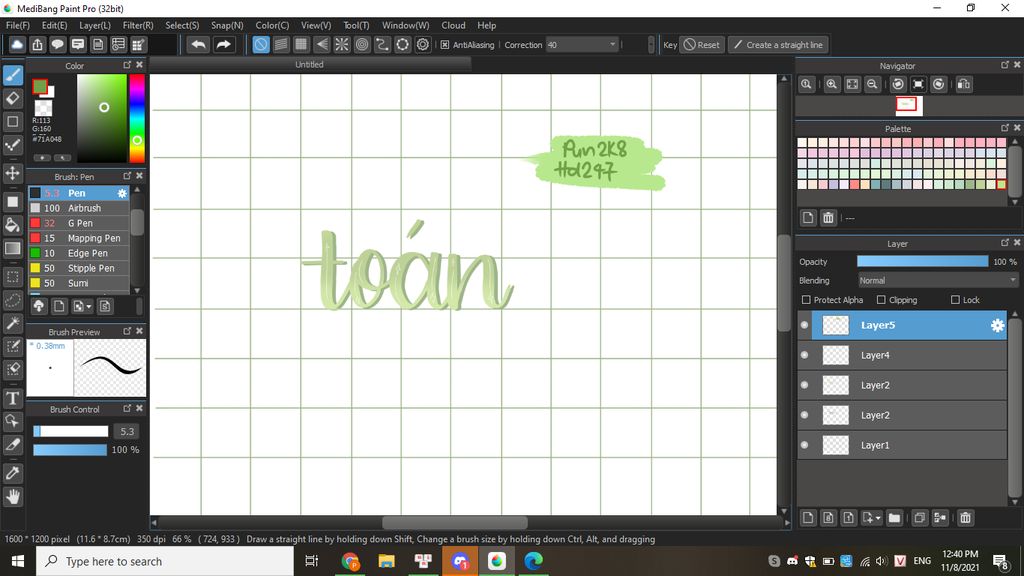Hide Layer5 visibility
Viewport: 1024px width, 576px height.
click(x=805, y=325)
